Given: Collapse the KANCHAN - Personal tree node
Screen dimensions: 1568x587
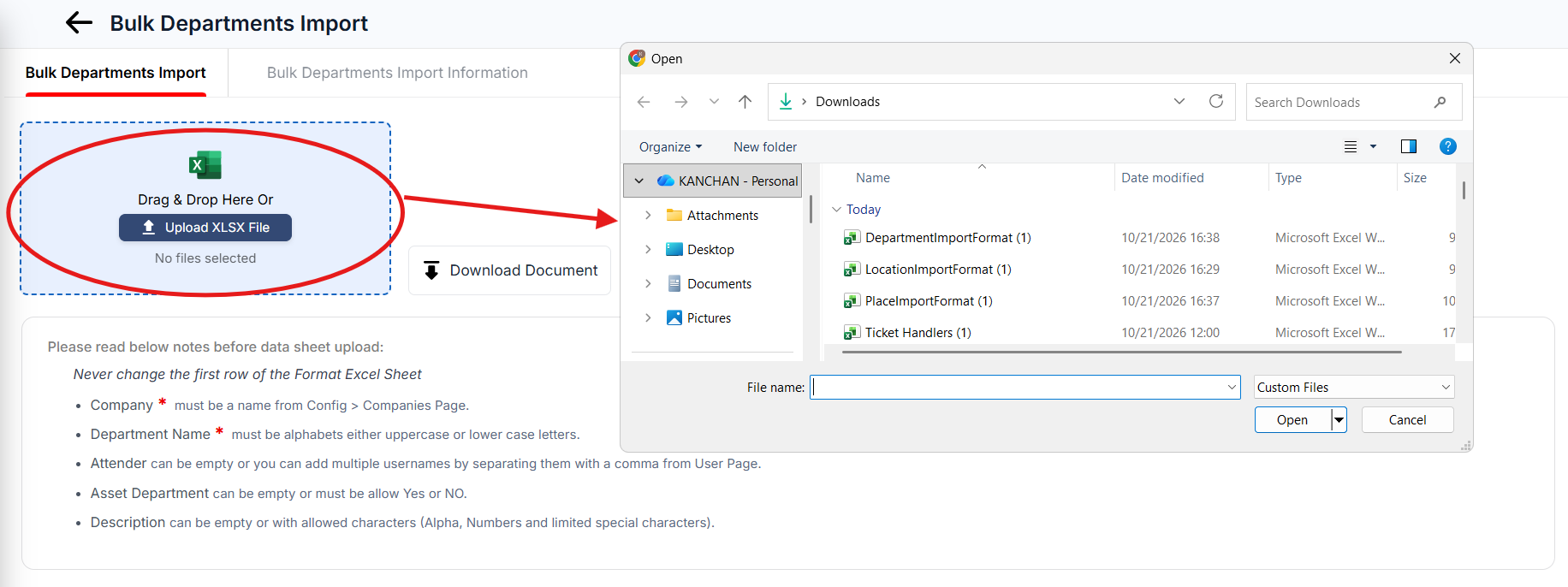Looking at the screenshot, I should pos(638,181).
